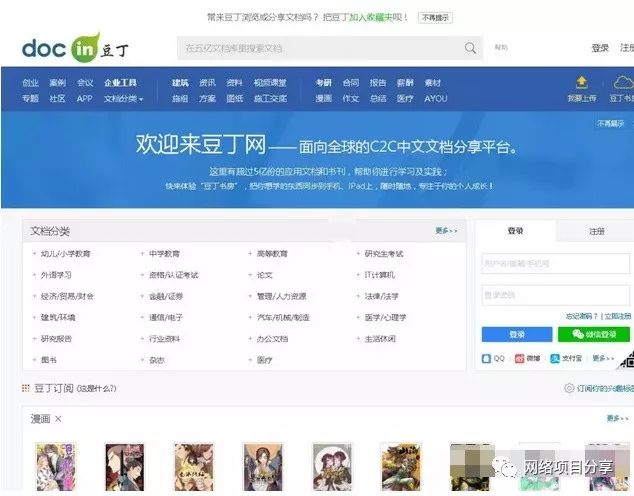Click the 不再提示 button in top notice
Image resolution: width=634 pixels, height=496 pixels.
tap(435, 17)
